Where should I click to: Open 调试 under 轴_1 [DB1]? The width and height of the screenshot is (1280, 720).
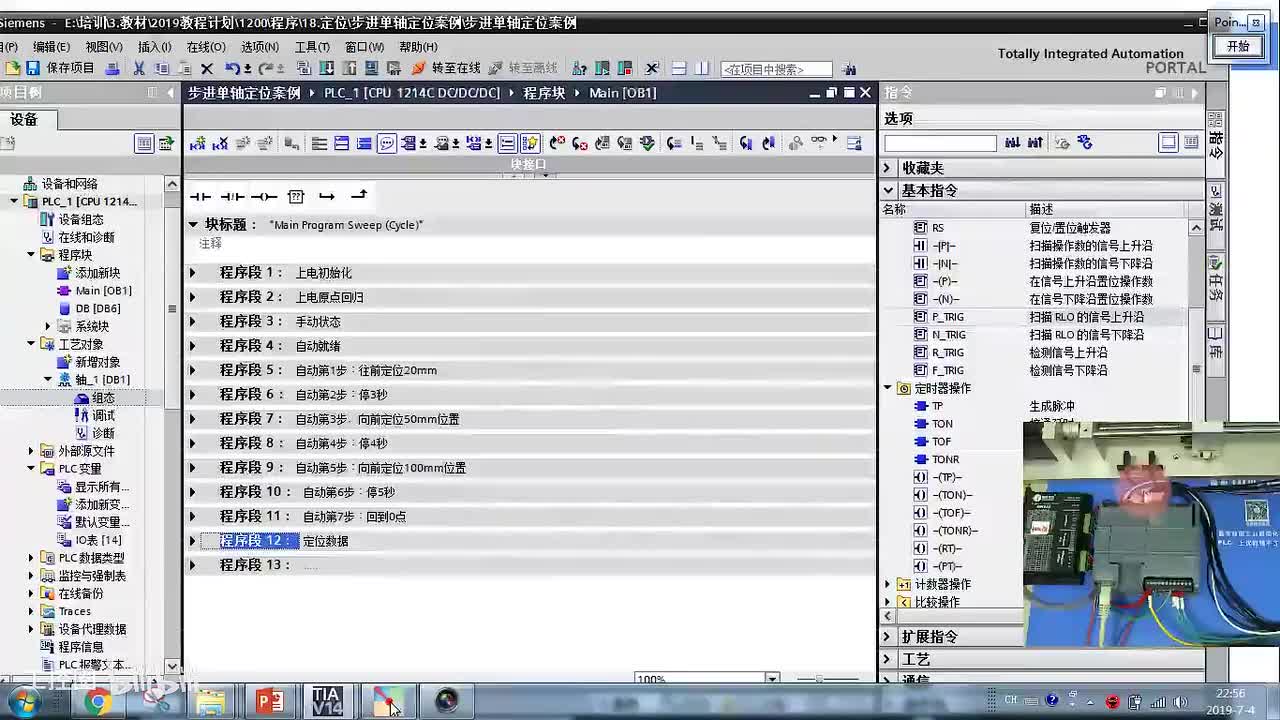tap(104, 416)
